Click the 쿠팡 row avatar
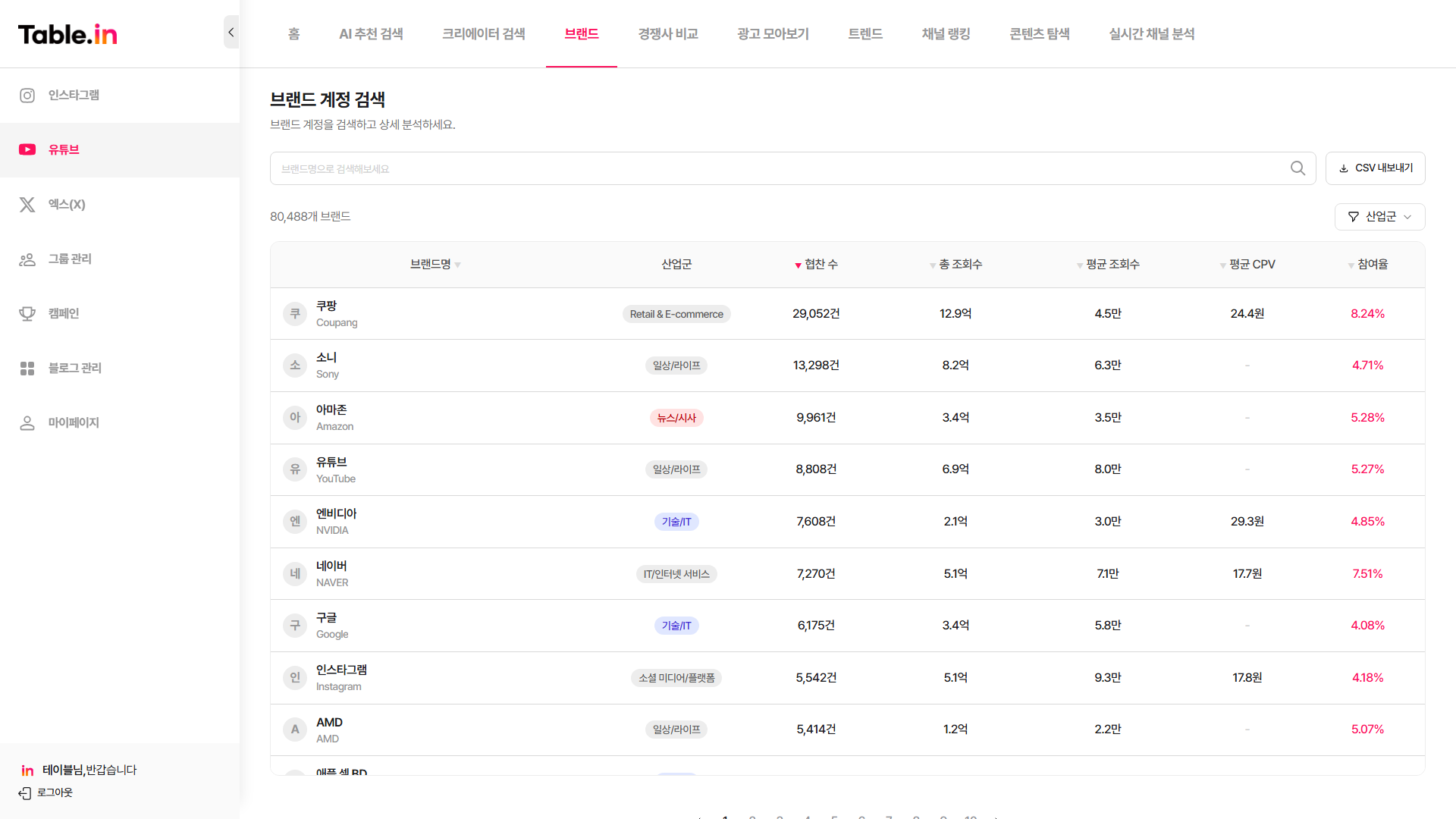 point(295,314)
